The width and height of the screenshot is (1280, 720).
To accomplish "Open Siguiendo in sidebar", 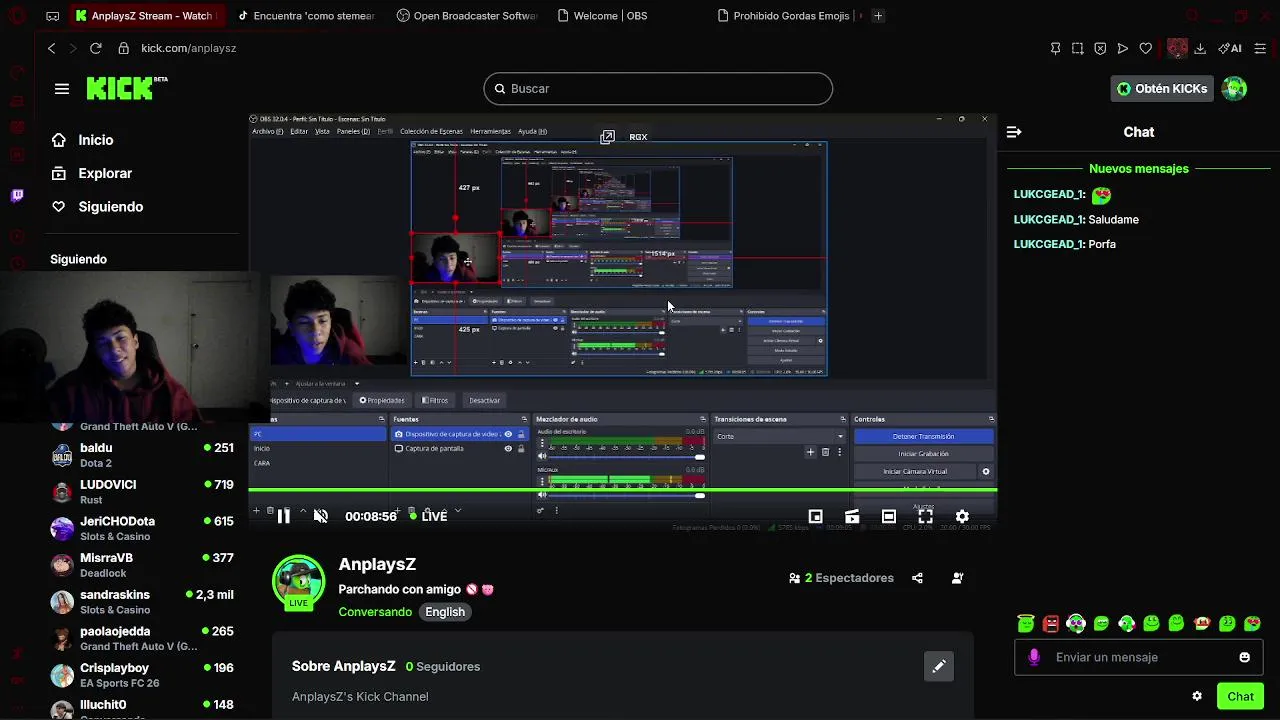I will tap(110, 206).
